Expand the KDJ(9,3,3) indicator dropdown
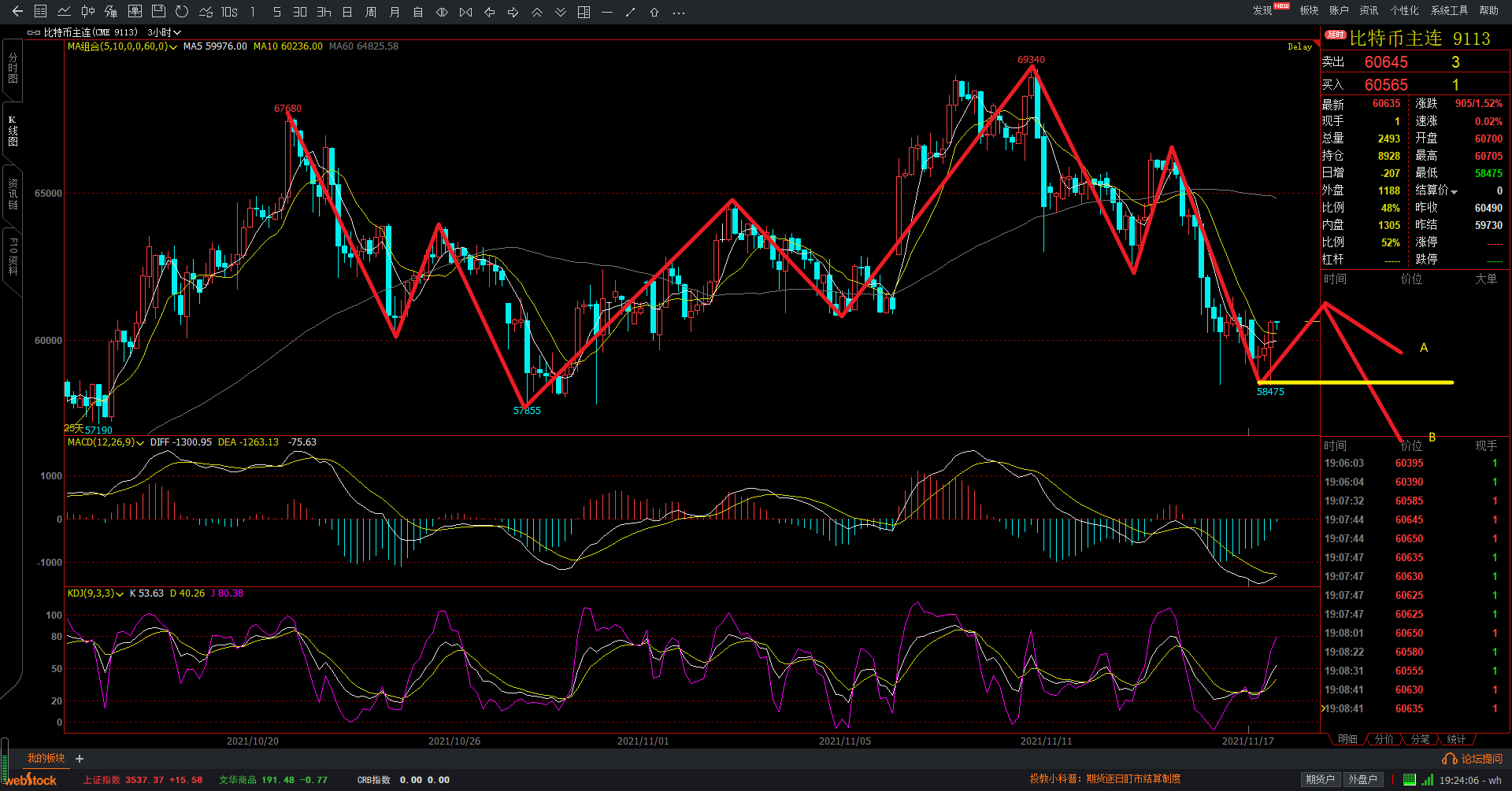This screenshot has height=791, width=1512. [120, 594]
